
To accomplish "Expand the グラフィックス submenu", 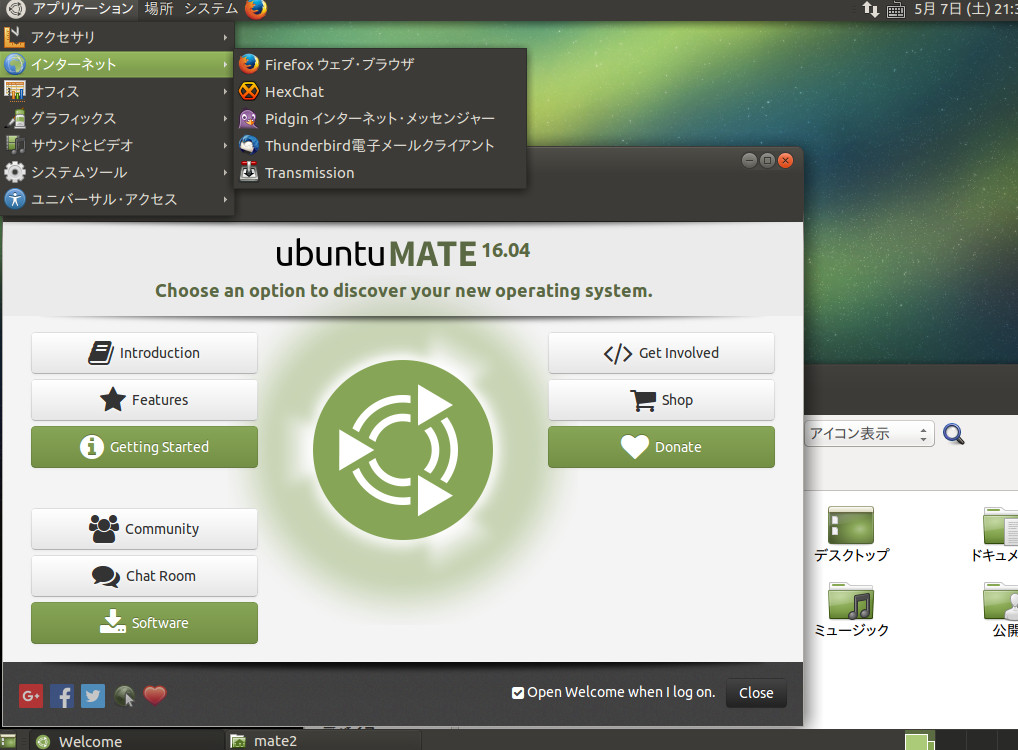I will 118,119.
